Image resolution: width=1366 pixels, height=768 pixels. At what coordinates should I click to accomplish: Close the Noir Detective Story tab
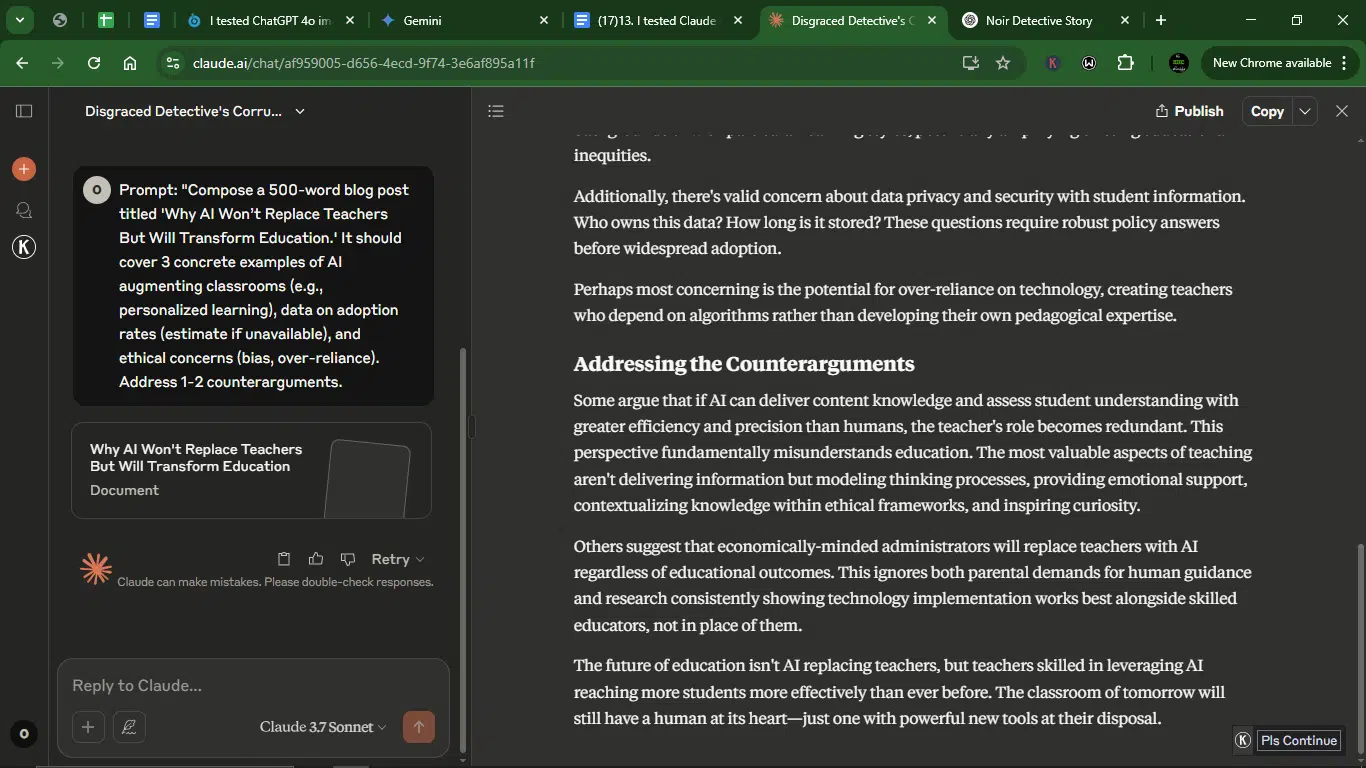point(1124,20)
